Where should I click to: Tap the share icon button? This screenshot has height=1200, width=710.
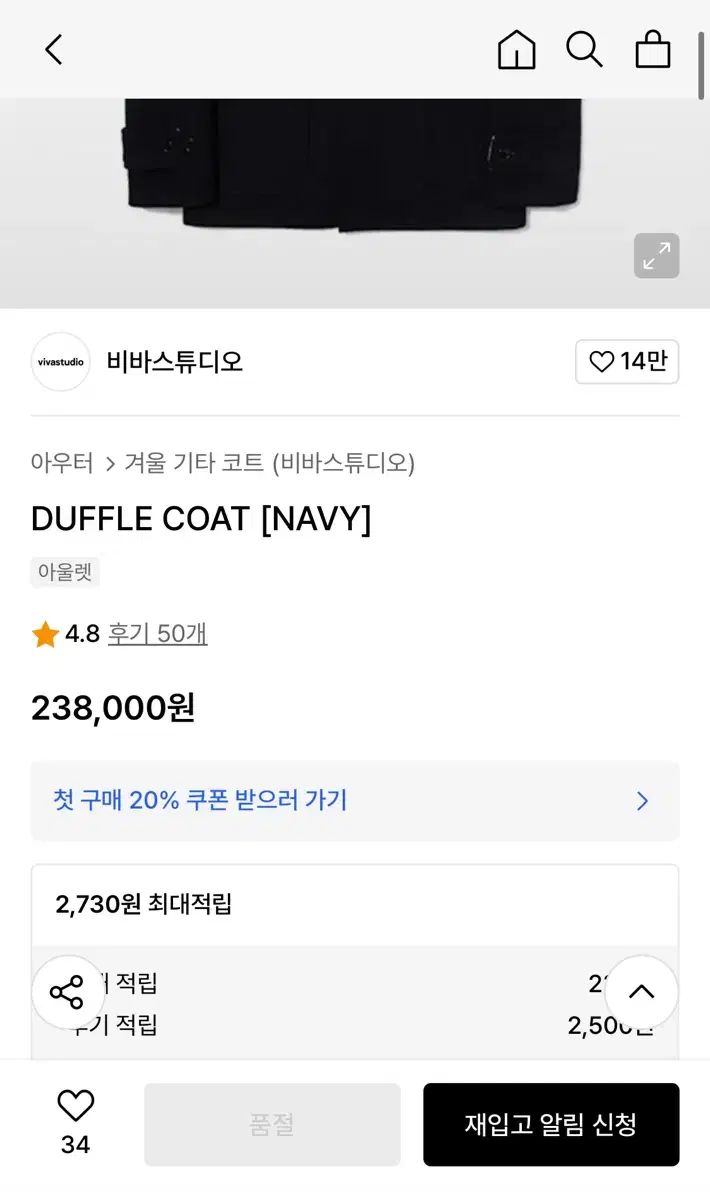pyautogui.click(x=68, y=993)
